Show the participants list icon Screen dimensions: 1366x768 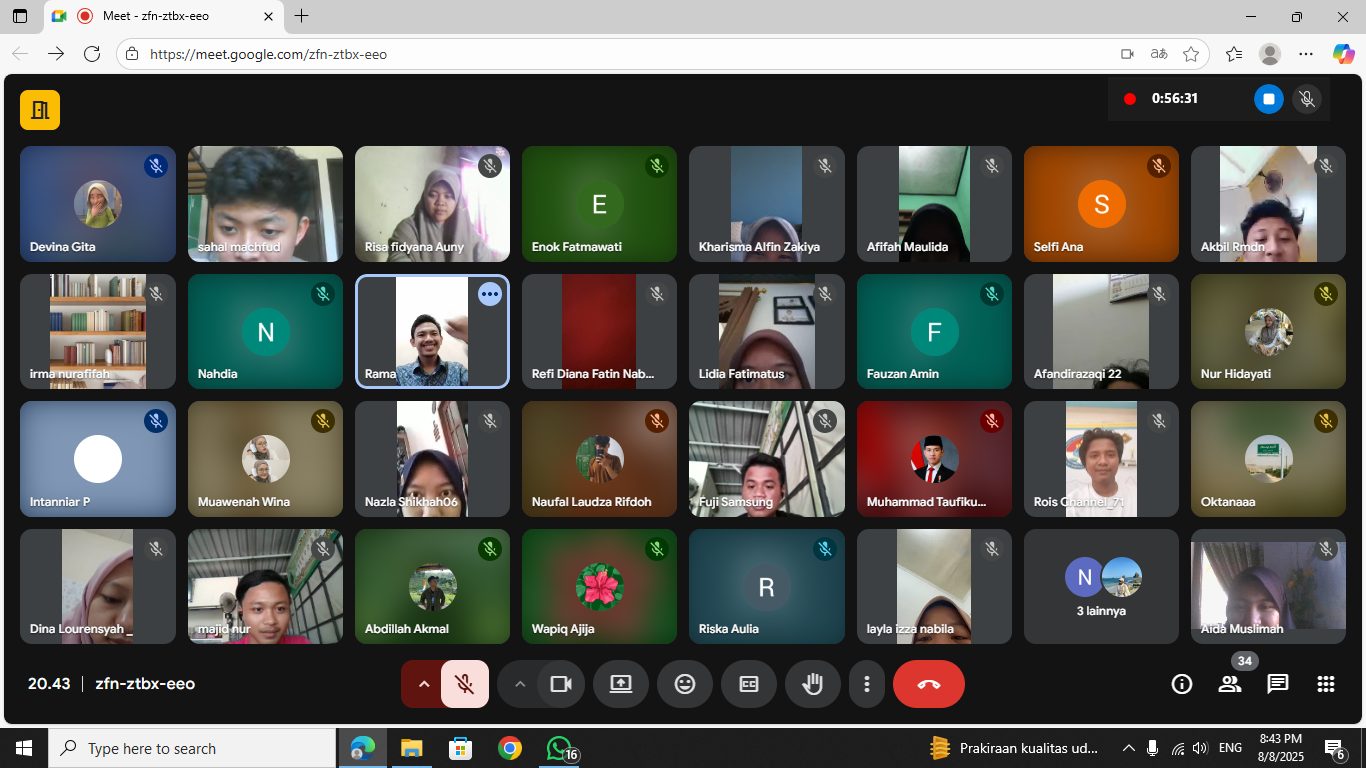click(1230, 684)
